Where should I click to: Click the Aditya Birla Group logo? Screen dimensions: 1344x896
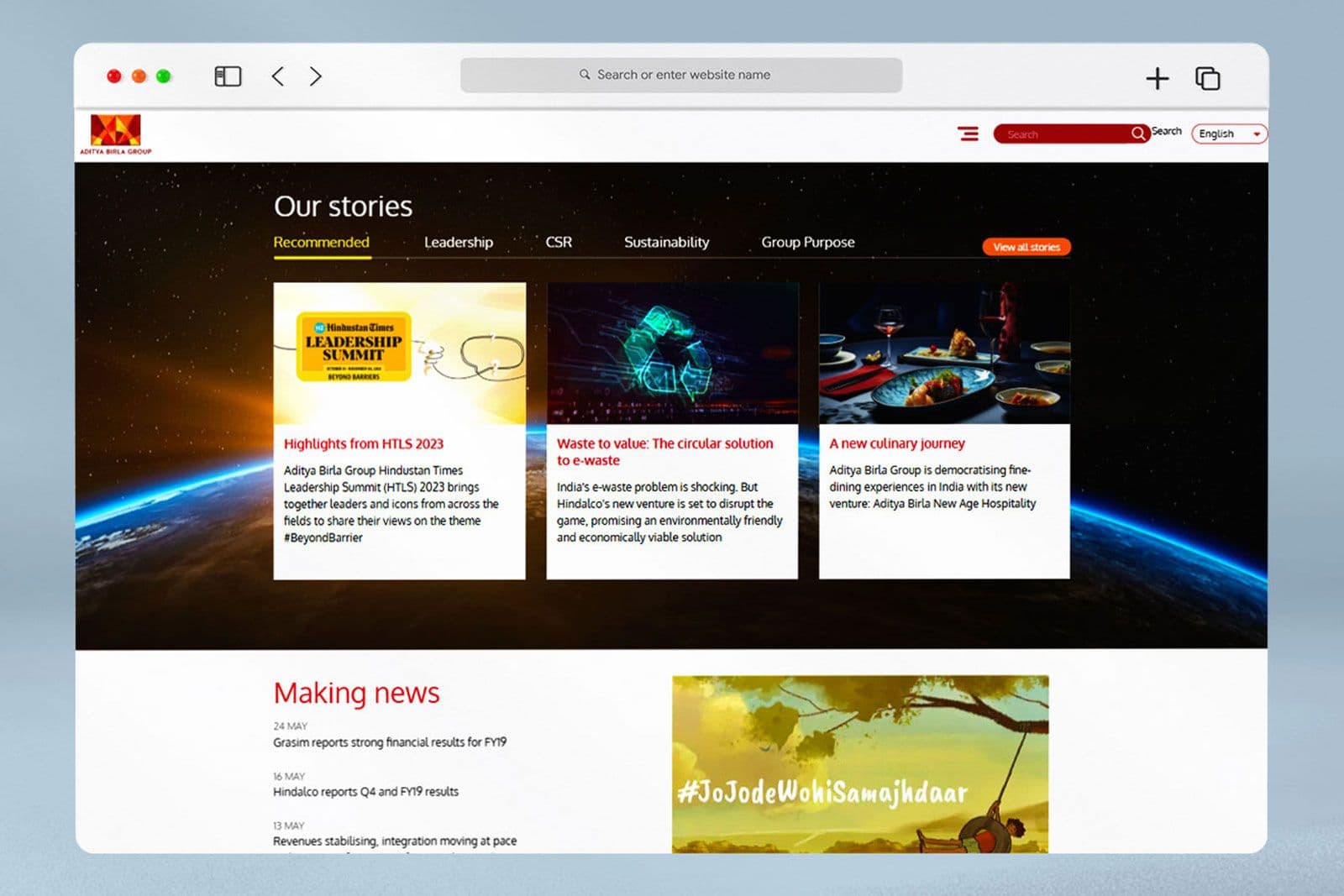[x=116, y=134]
